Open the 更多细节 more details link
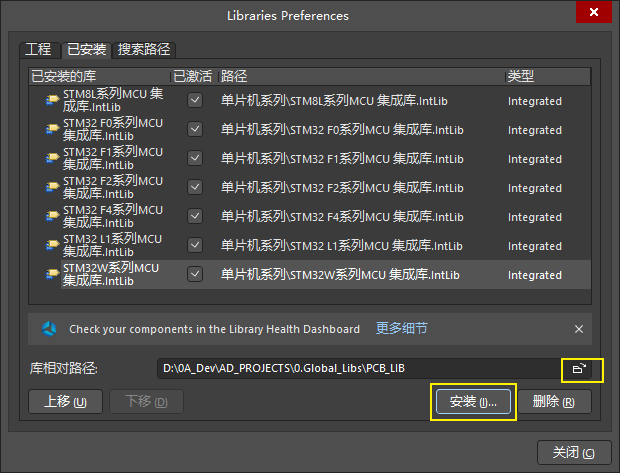The height and width of the screenshot is (473, 620). click(x=401, y=329)
